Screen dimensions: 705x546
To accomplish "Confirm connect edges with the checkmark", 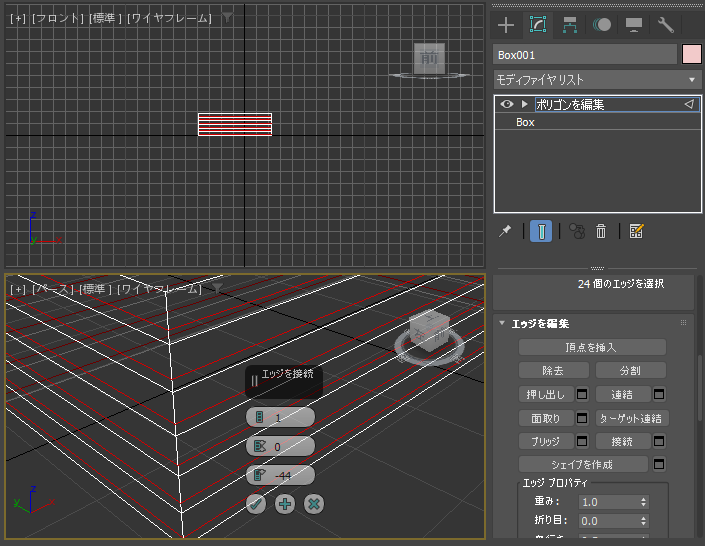I will pyautogui.click(x=256, y=504).
